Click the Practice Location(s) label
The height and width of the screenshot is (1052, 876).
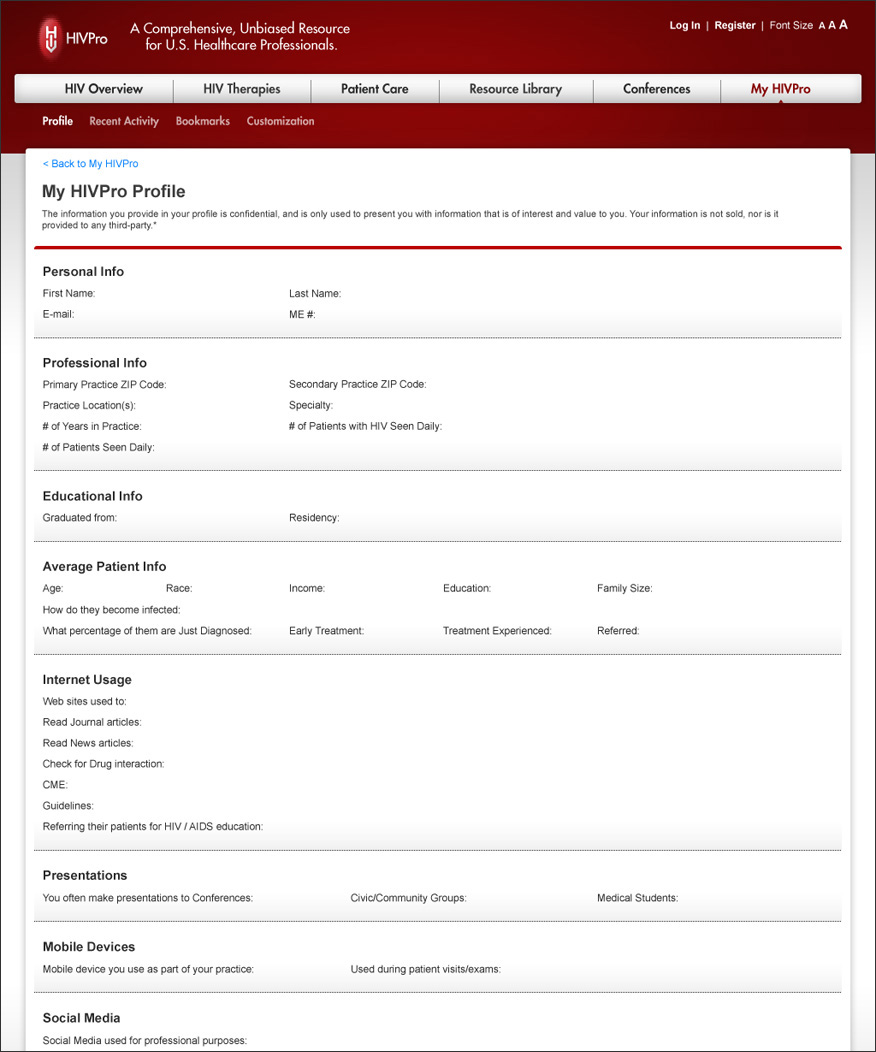tap(89, 405)
